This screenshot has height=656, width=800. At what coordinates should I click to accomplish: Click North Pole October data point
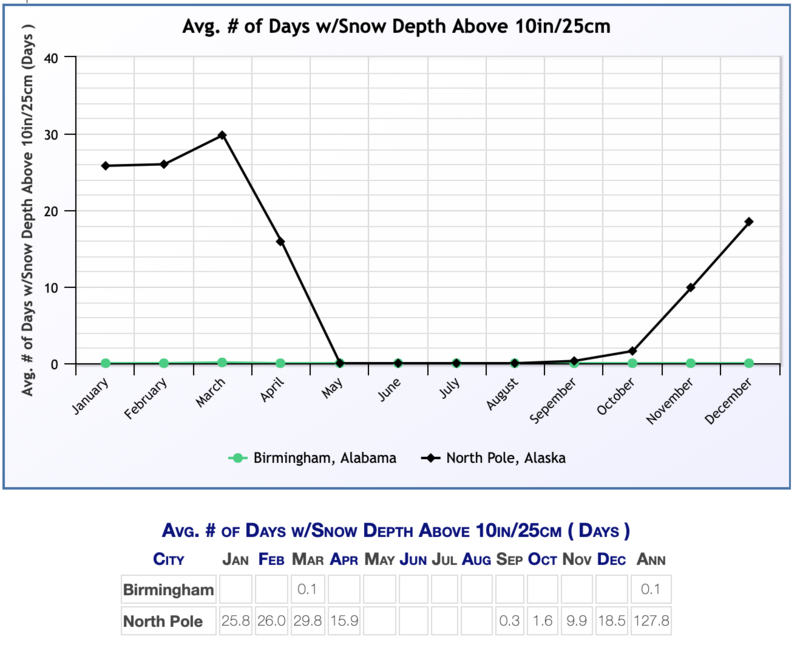coord(633,351)
